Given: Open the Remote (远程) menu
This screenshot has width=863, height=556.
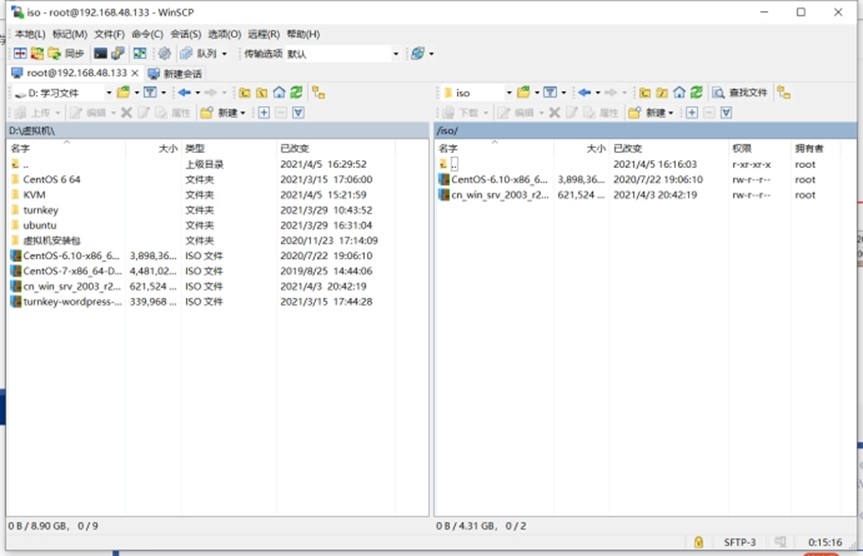Looking at the screenshot, I should point(264,34).
